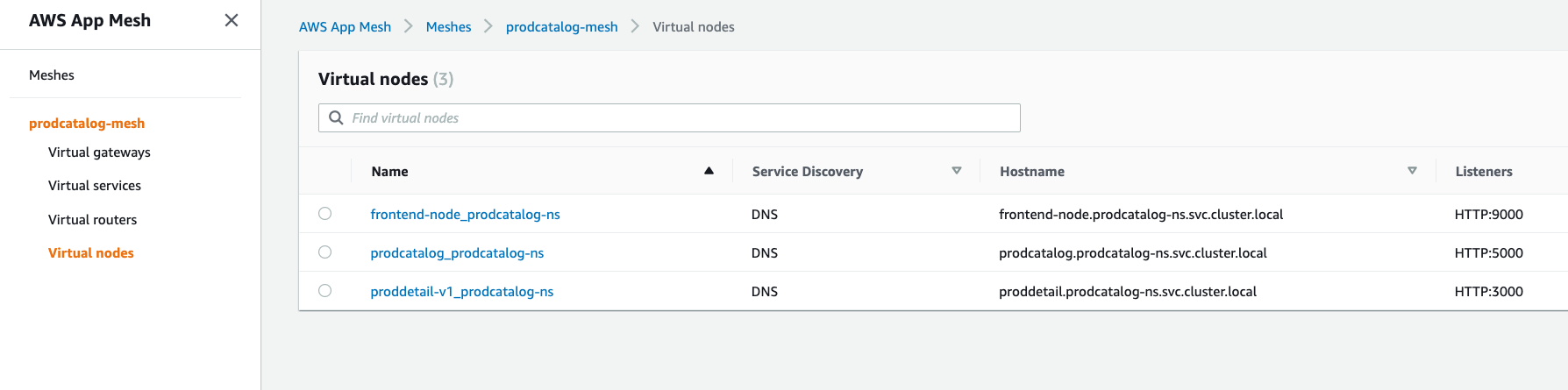The height and width of the screenshot is (390, 1568).
Task: Select prodcatalog_prodcatalog-ns radio button
Action: [324, 252]
